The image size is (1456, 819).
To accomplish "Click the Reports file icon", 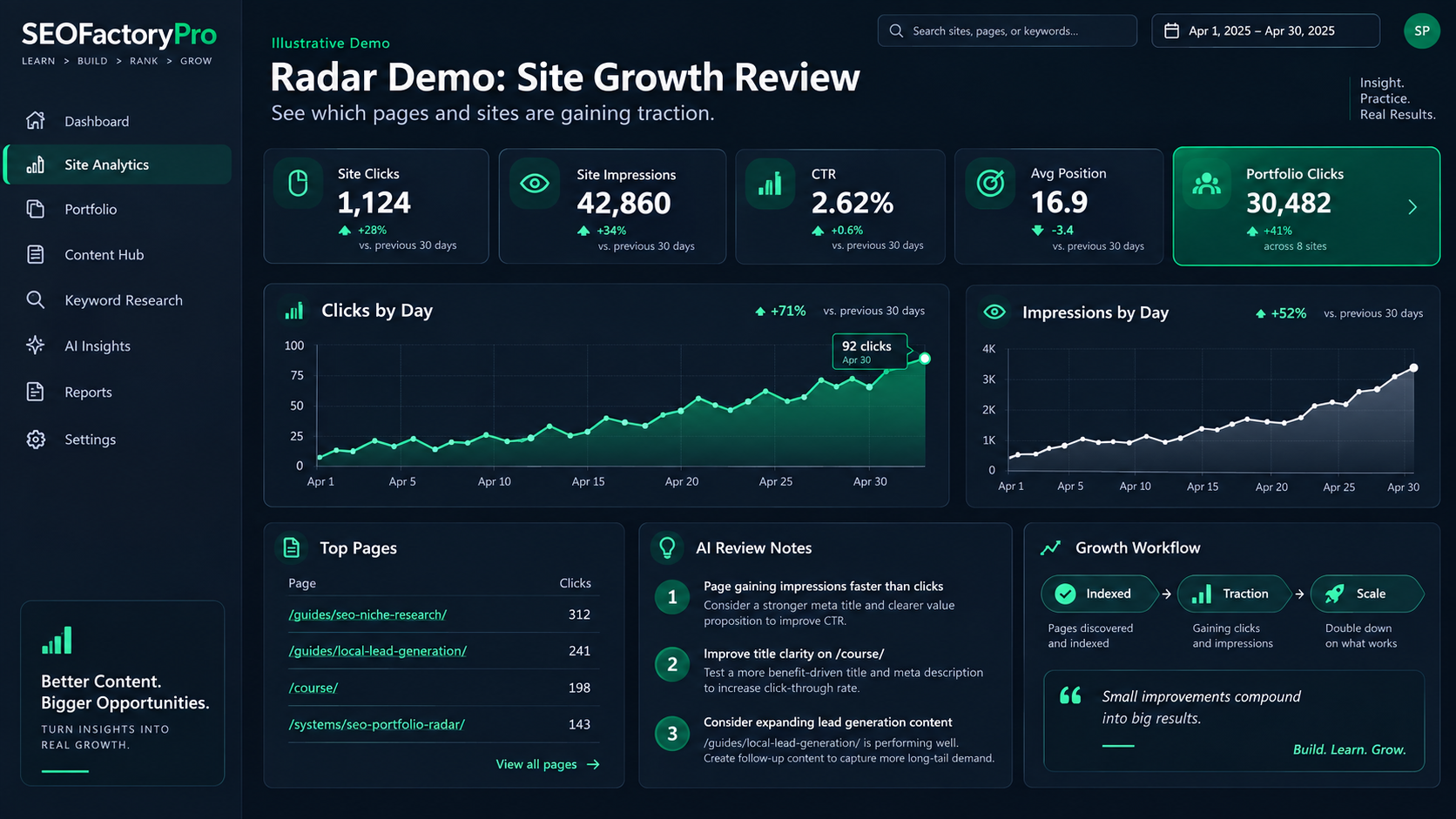I will pos(35,392).
